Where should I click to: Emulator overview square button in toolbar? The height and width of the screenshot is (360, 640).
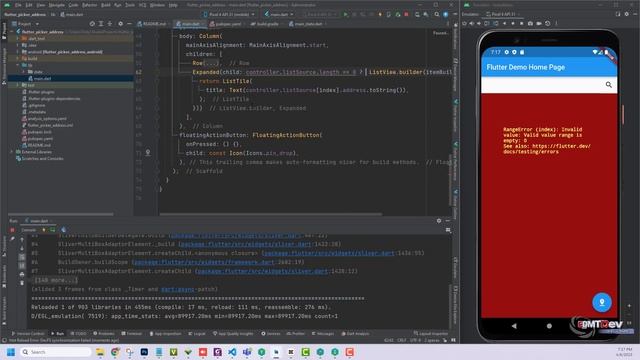[x=521, y=23]
